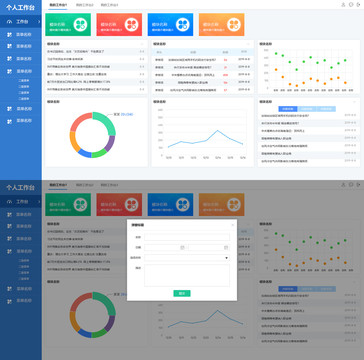The image size is (364, 360).
Task: Close the dialog with its X icon
Action: [233, 225]
